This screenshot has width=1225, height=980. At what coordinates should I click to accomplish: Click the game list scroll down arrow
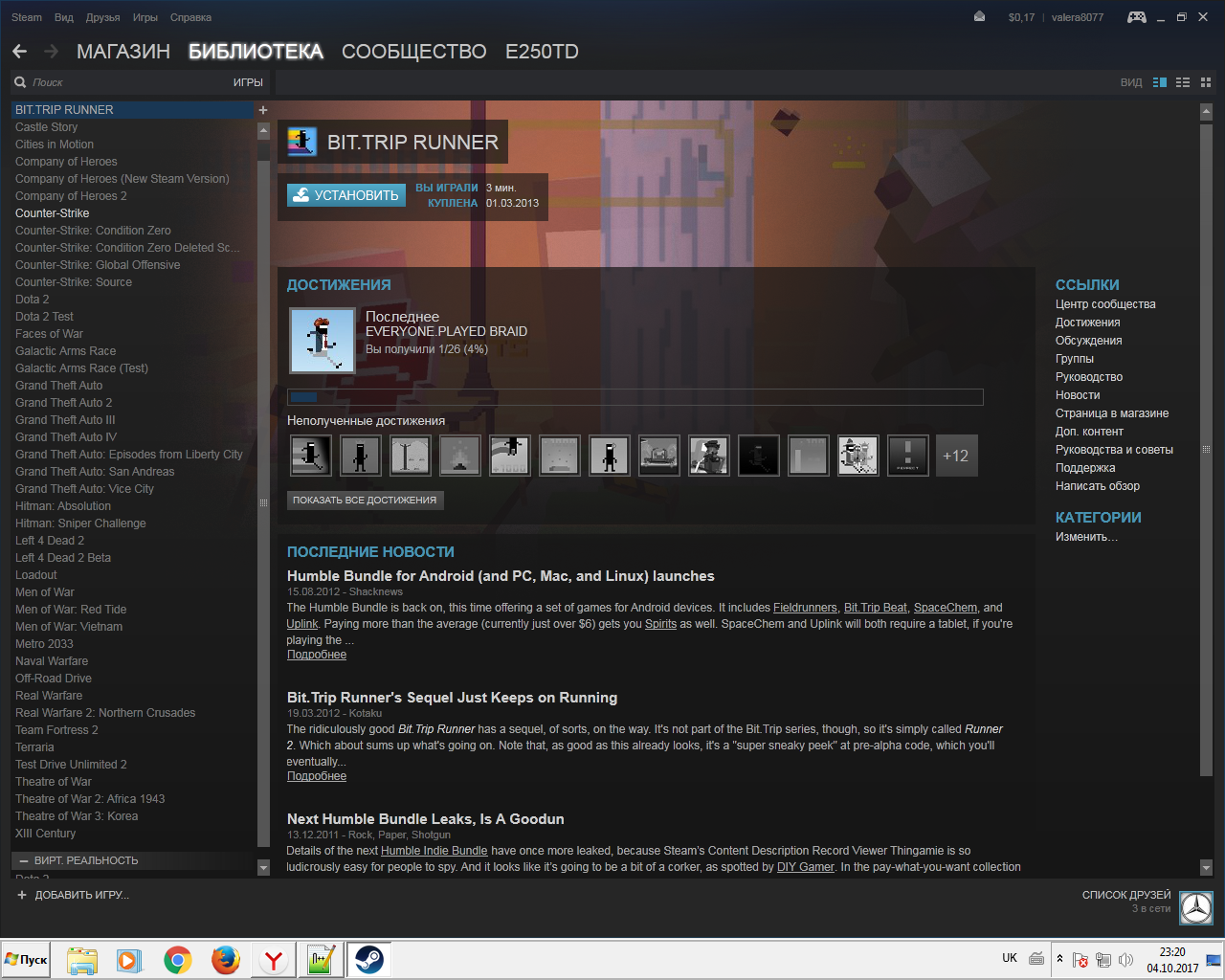point(264,868)
